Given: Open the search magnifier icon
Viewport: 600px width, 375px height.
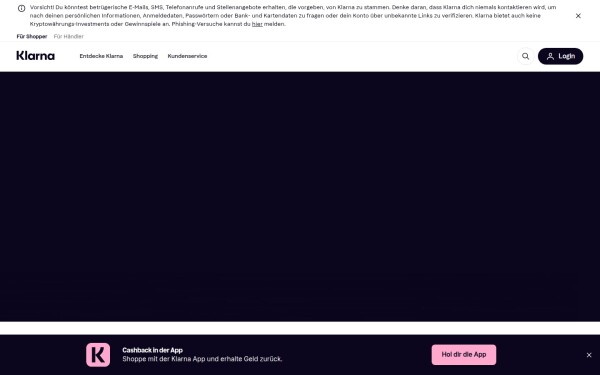Looking at the screenshot, I should point(525,56).
